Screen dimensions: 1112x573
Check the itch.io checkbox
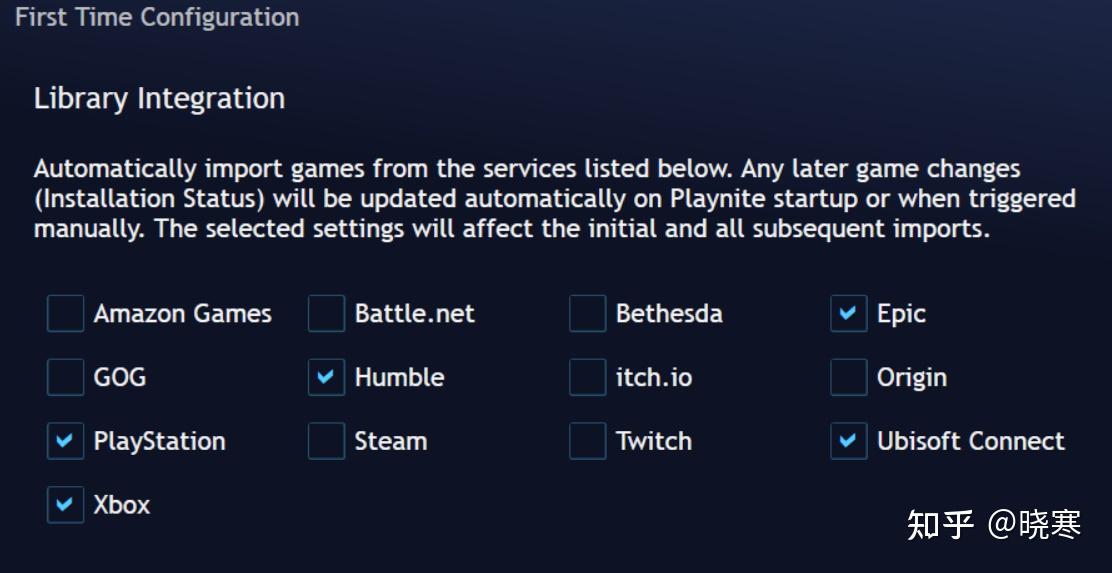(x=587, y=378)
